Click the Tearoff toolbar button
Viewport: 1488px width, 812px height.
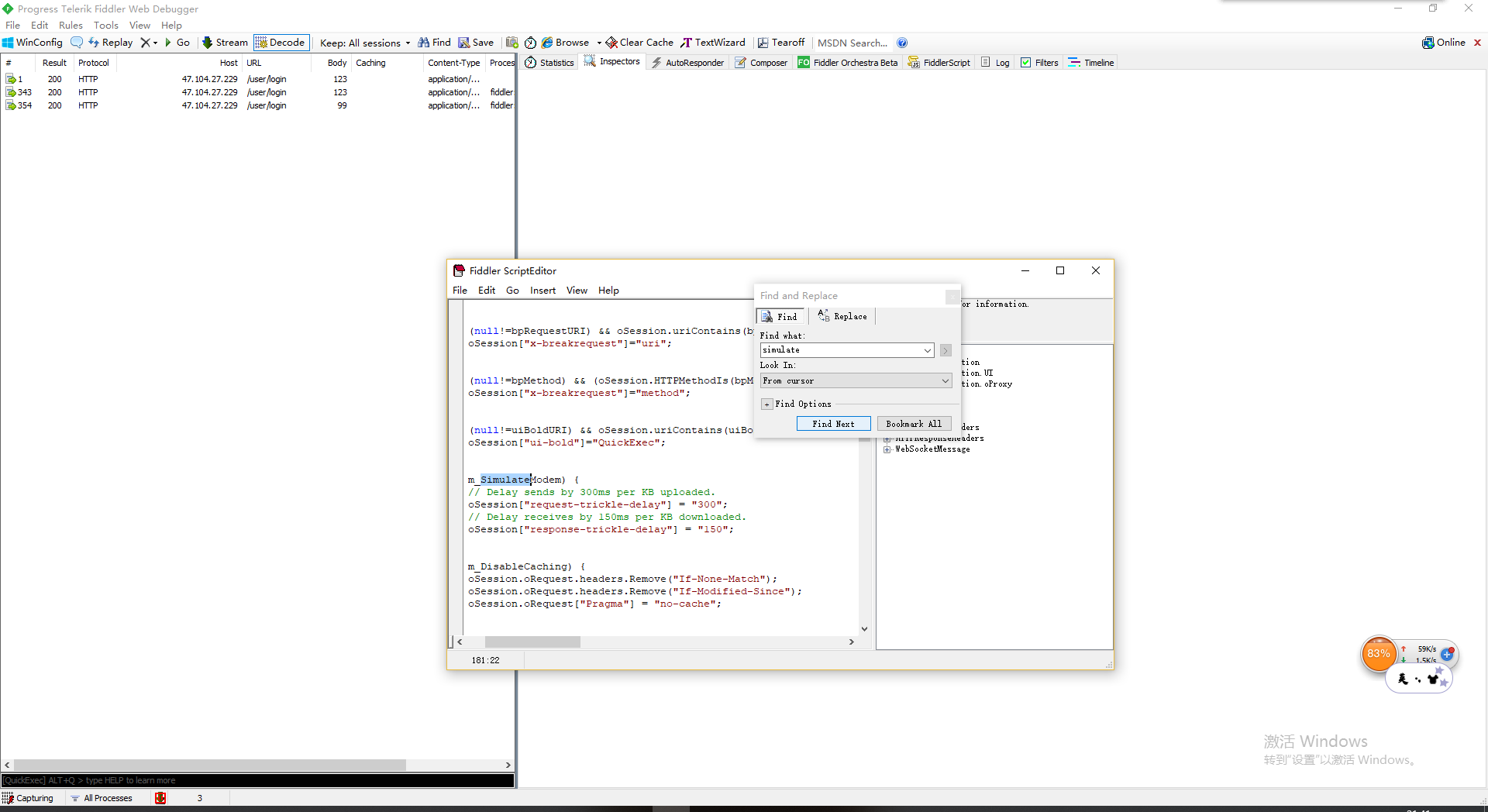[x=781, y=43]
